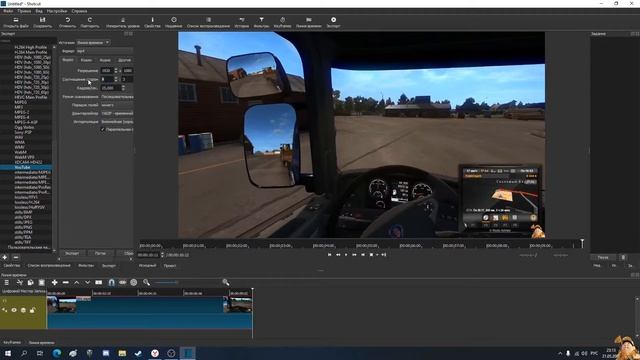This screenshot has width=640, height=360.
Task: Toggle ripple trim and drop
Action: point(122,282)
